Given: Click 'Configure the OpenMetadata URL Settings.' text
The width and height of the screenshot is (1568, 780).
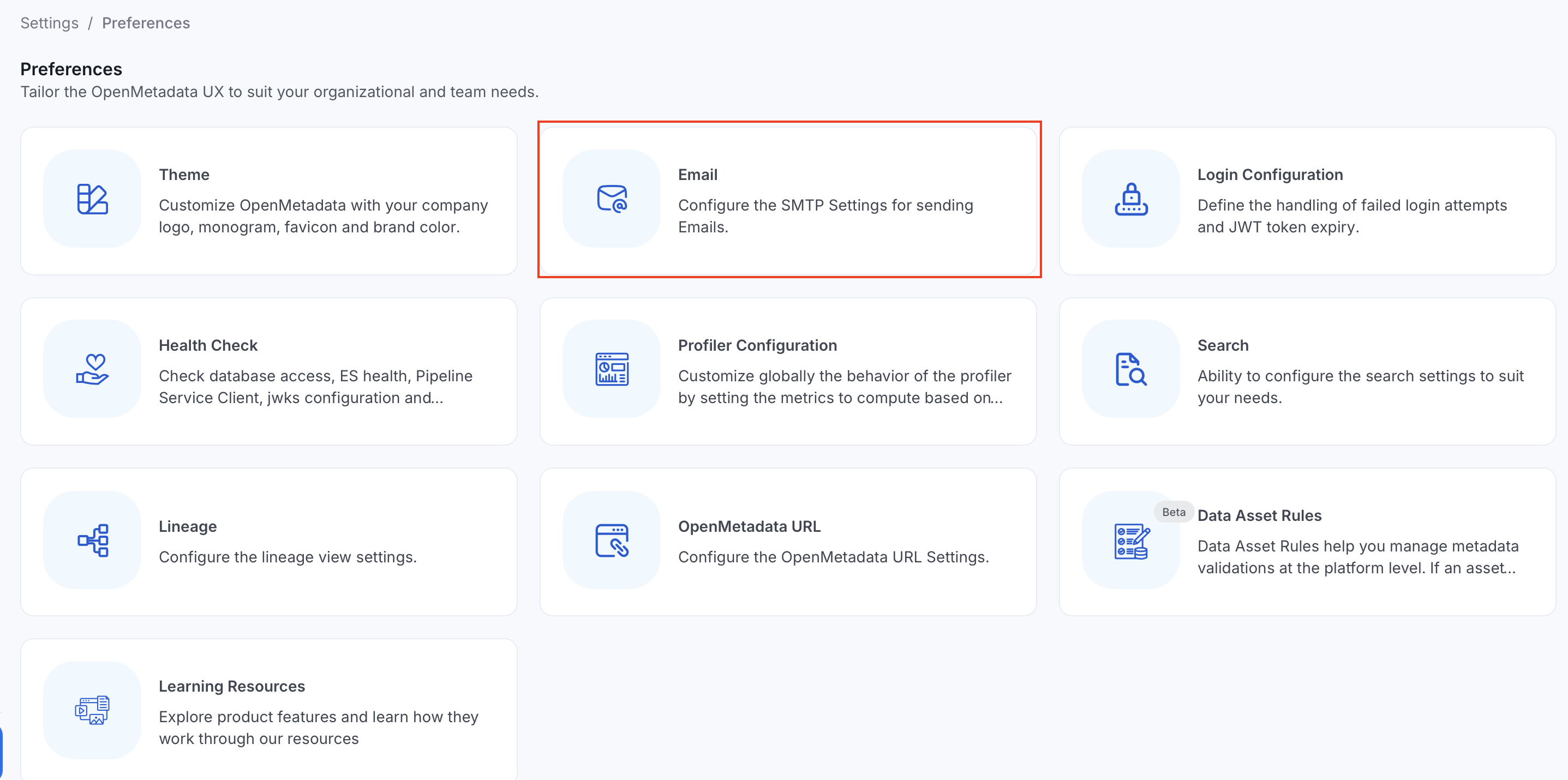Looking at the screenshot, I should click(833, 557).
